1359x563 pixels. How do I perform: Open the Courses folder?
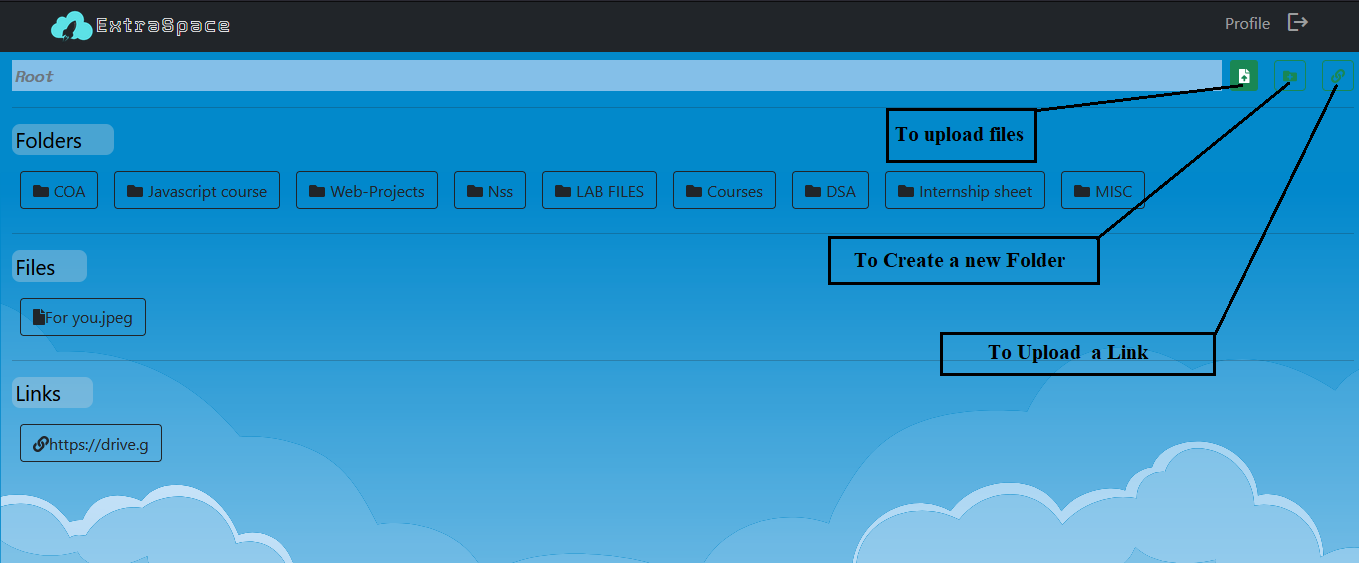(x=724, y=190)
